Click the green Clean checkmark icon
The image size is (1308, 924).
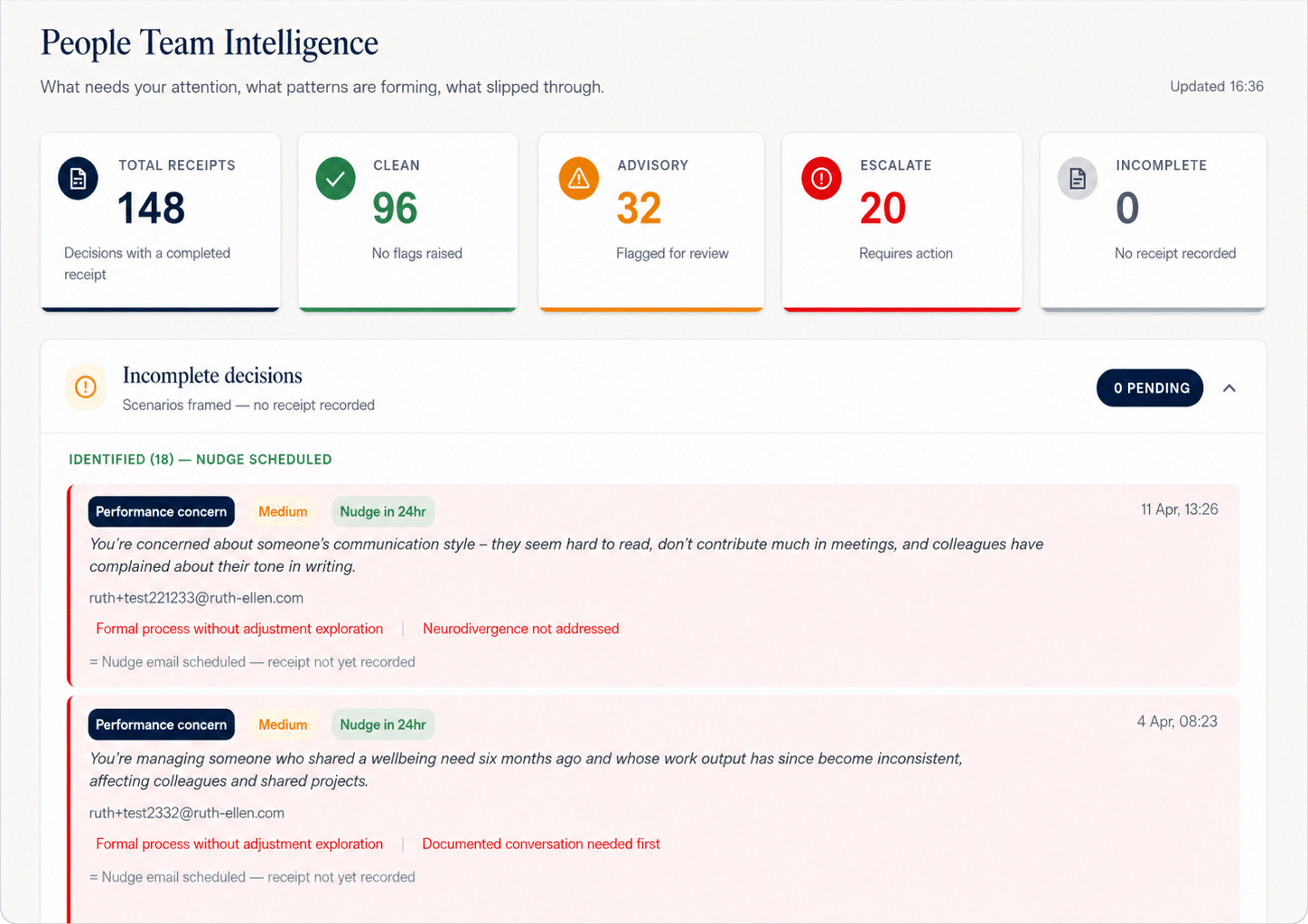(x=335, y=178)
